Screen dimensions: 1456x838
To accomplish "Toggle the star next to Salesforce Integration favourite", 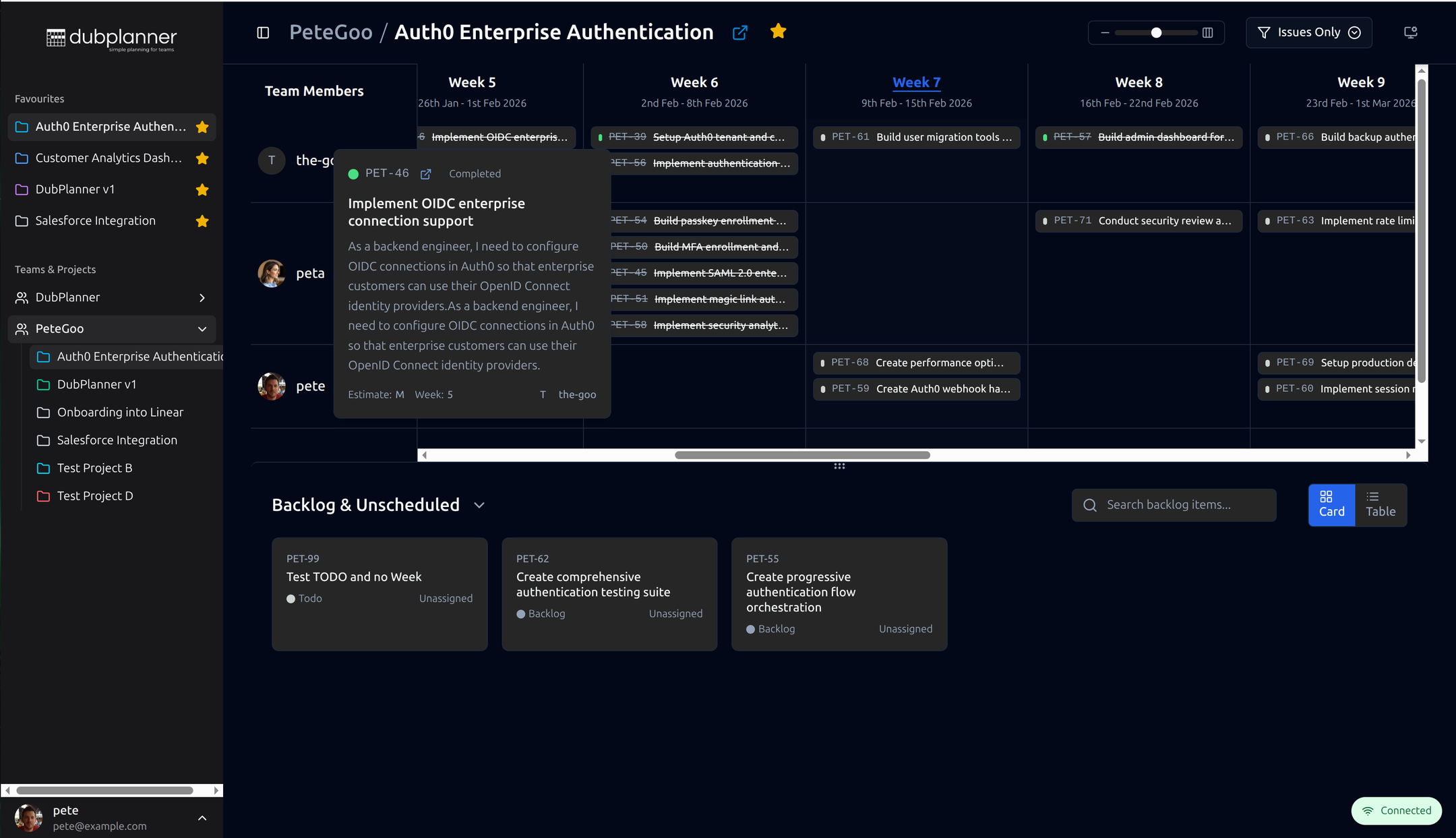I will click(x=202, y=220).
